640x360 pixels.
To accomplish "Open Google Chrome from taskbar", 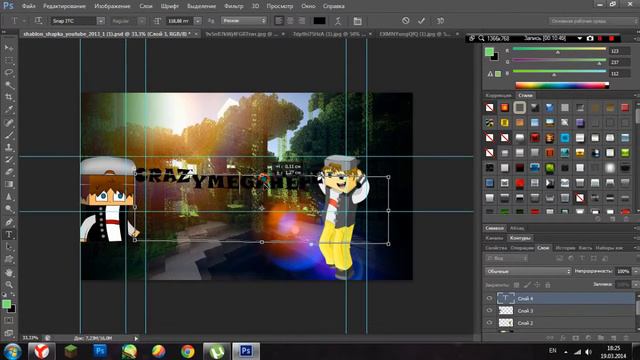I will coord(188,351).
